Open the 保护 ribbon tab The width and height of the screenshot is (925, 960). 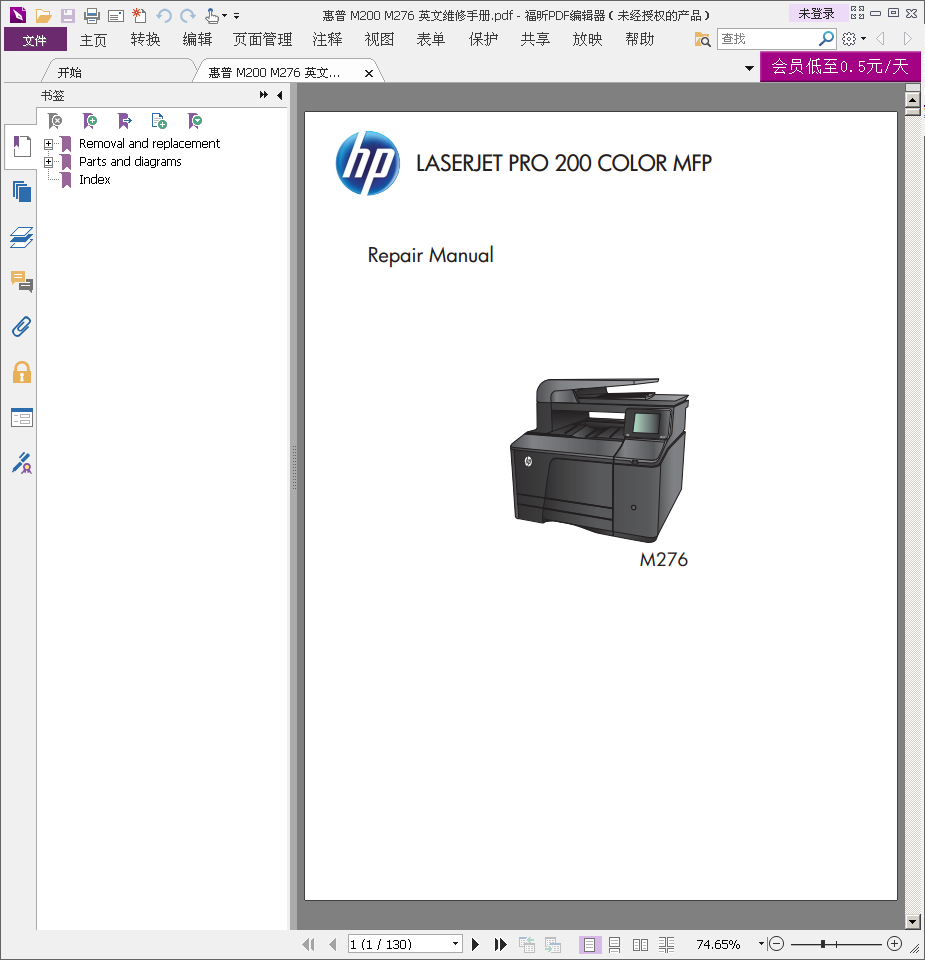(484, 40)
